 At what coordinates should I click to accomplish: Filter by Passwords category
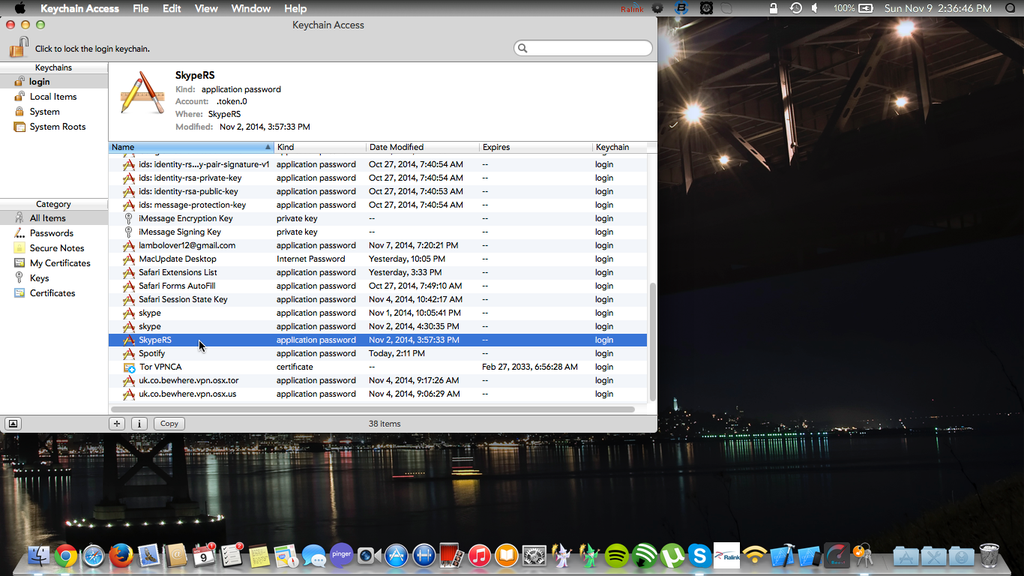point(54,233)
